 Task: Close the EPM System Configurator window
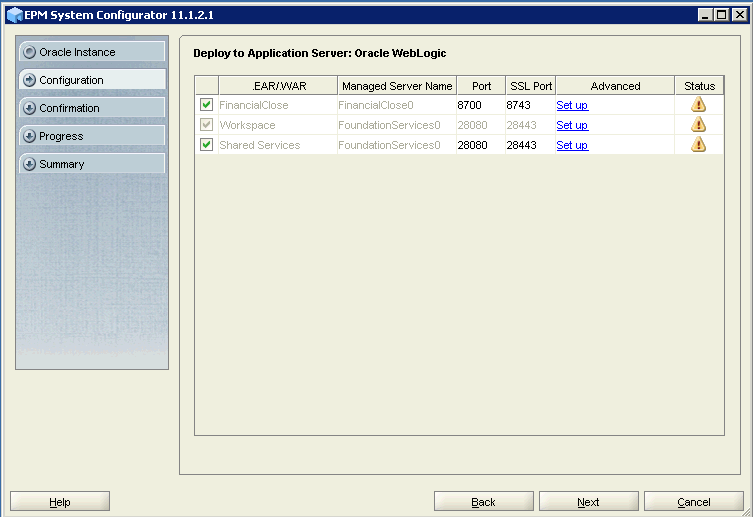point(740,15)
